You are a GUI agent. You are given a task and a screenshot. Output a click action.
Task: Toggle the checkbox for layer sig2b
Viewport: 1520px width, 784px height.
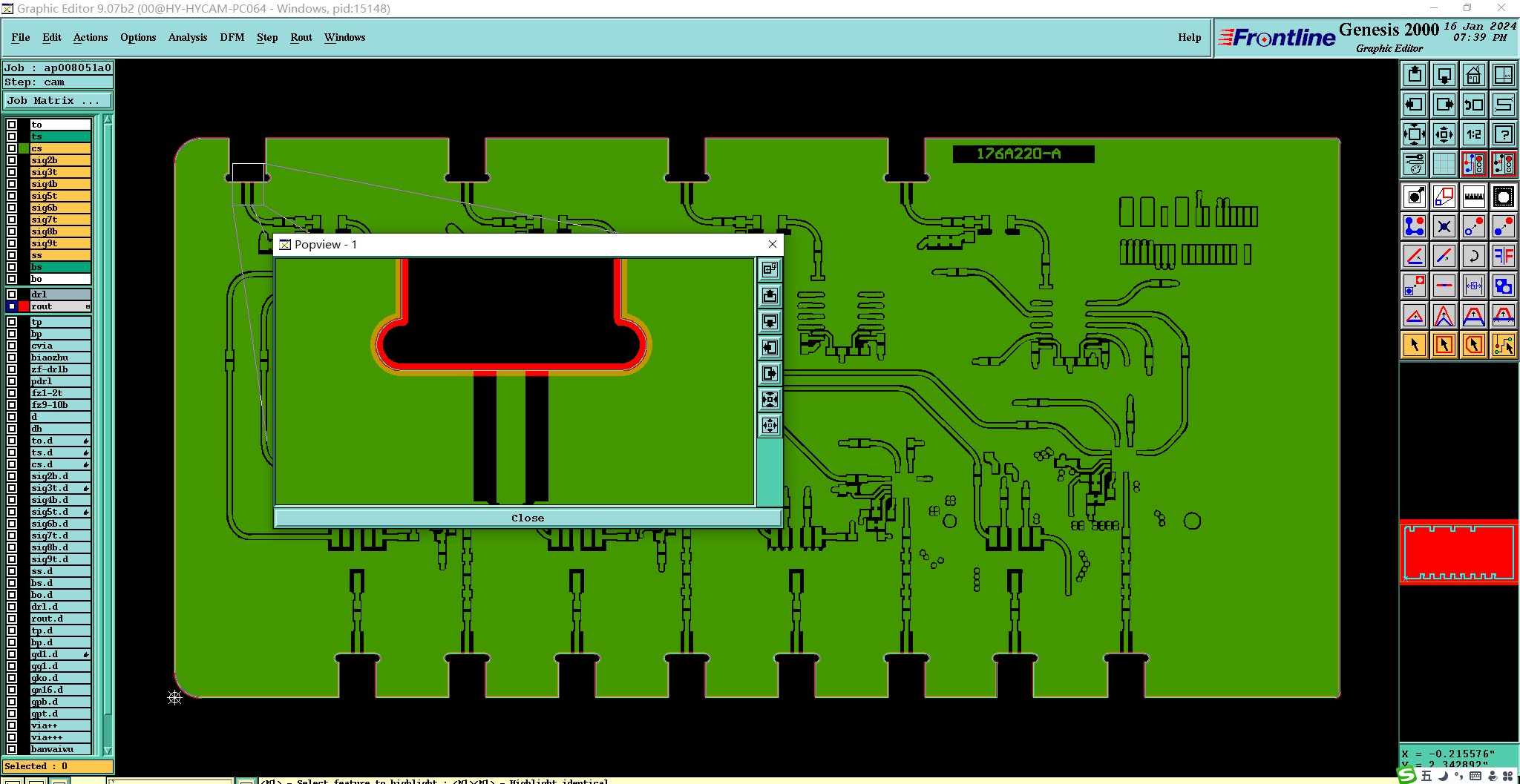pyautogui.click(x=12, y=160)
